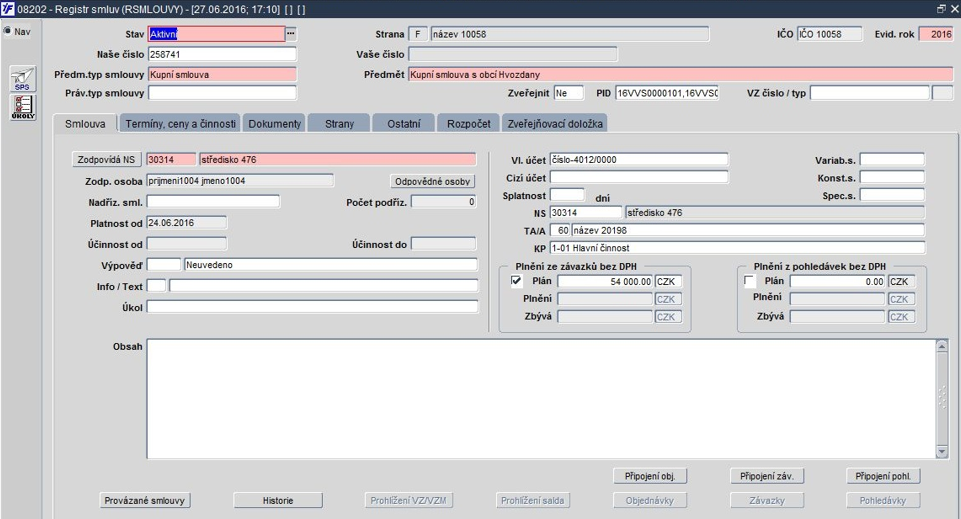The image size is (961, 519).
Task: Open the ÚKOLY task list icon
Action: (23, 107)
